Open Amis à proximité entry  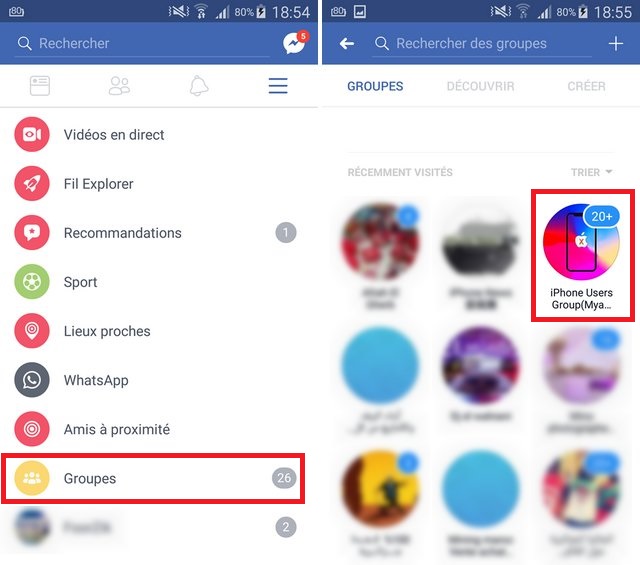click(159, 429)
